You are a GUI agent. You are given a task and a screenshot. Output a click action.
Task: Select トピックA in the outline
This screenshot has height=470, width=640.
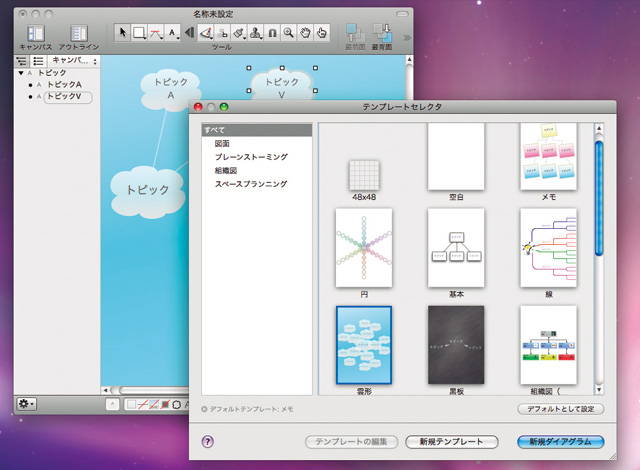coord(64,84)
